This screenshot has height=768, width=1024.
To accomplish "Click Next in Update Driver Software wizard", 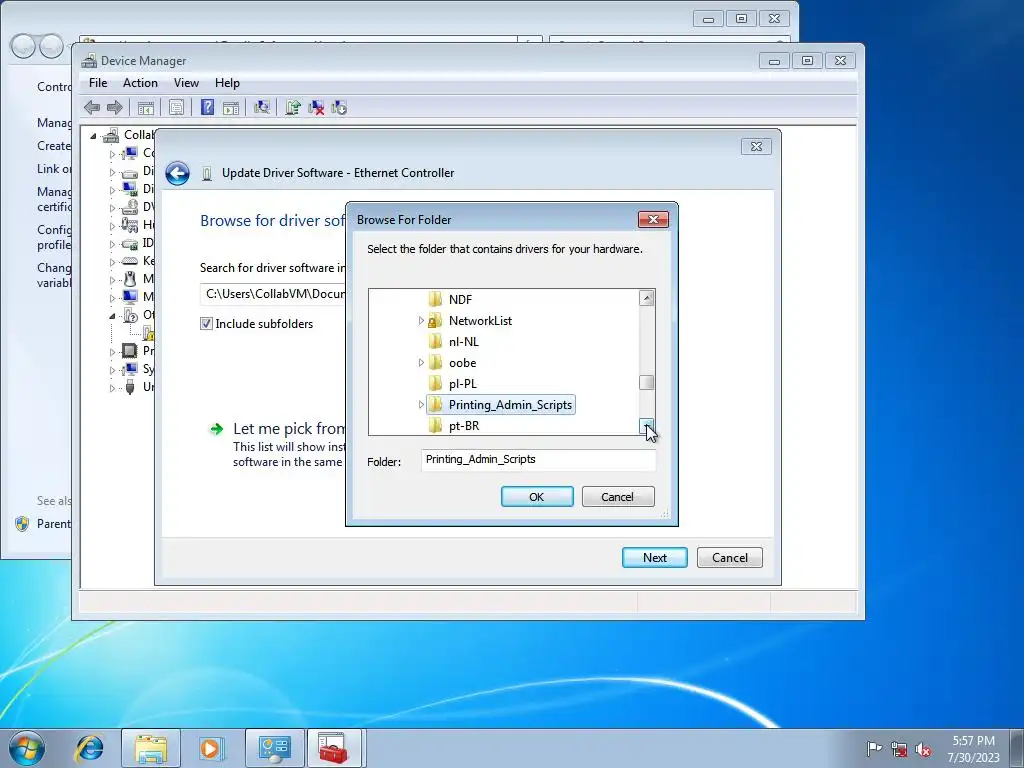I will [x=654, y=558].
